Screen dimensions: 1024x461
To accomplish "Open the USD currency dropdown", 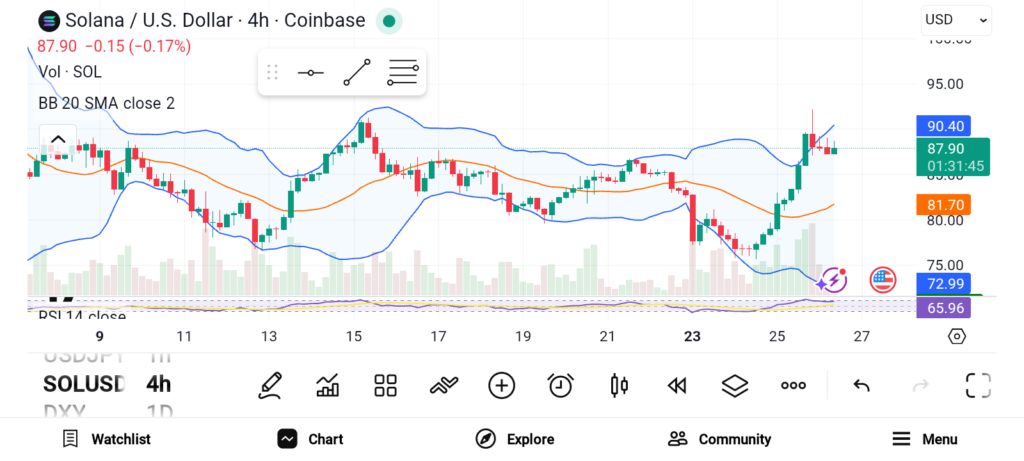I will click(956, 20).
